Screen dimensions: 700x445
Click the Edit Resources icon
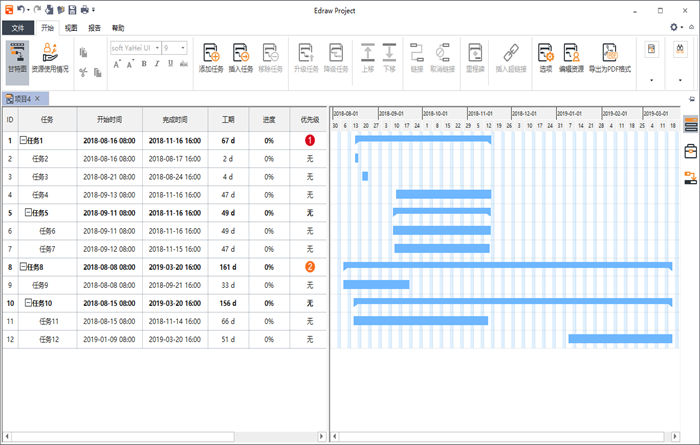[x=571, y=53]
